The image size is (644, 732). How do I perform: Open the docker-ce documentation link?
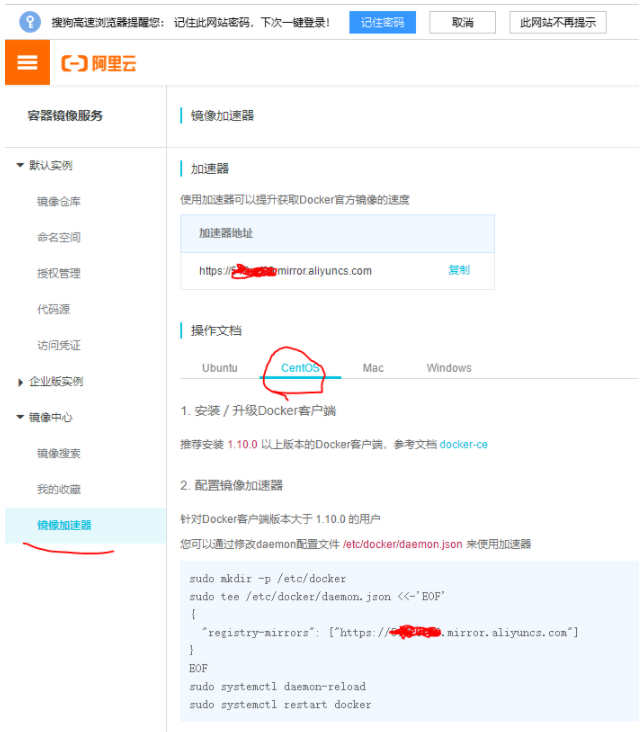464,444
